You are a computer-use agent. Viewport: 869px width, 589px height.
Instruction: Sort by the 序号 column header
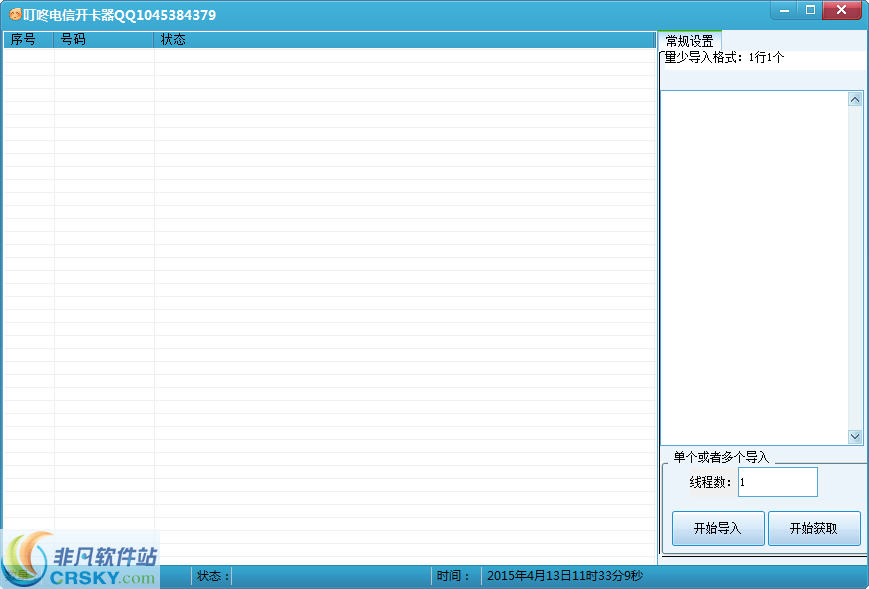click(28, 39)
